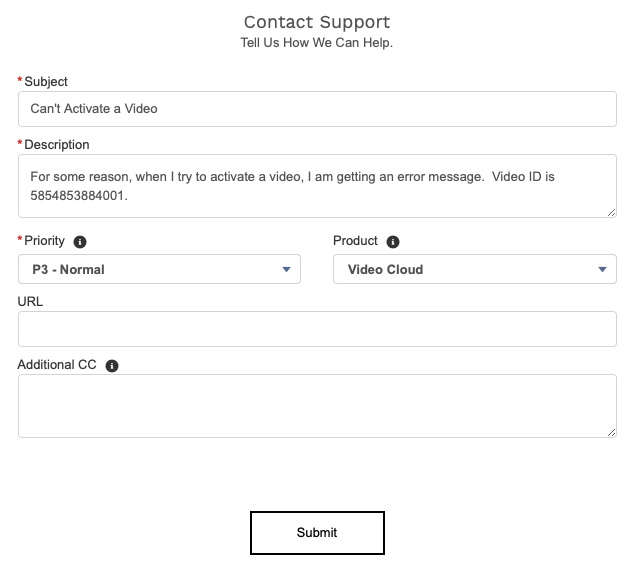Viewport: 637px width, 567px height.
Task: Click the Subject field label
Action: (46, 82)
